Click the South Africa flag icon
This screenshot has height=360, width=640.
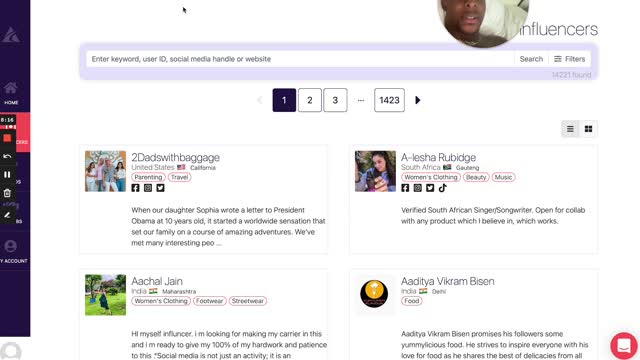click(447, 167)
